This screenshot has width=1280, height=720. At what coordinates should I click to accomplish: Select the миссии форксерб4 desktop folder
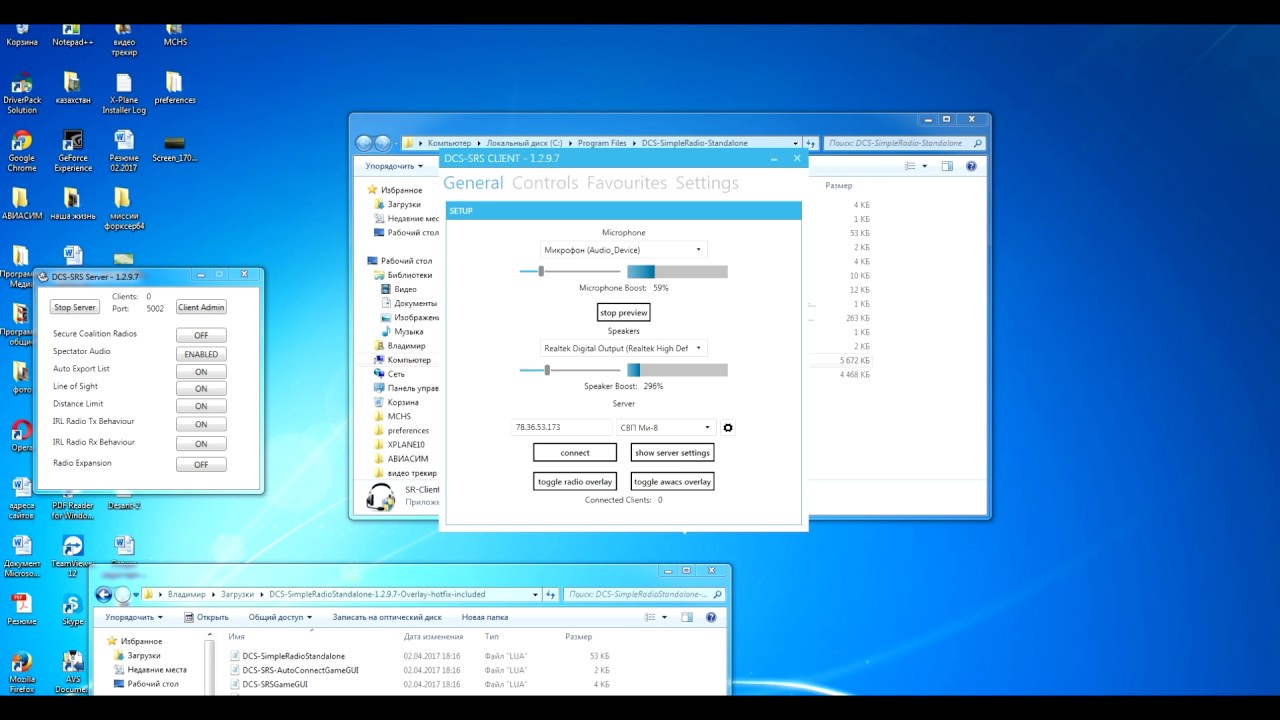pyautogui.click(x=123, y=208)
